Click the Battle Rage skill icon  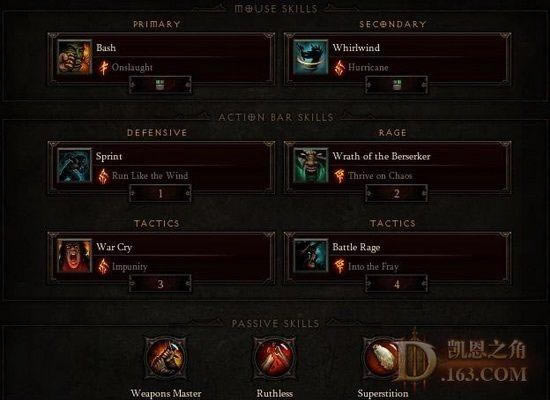(x=311, y=256)
